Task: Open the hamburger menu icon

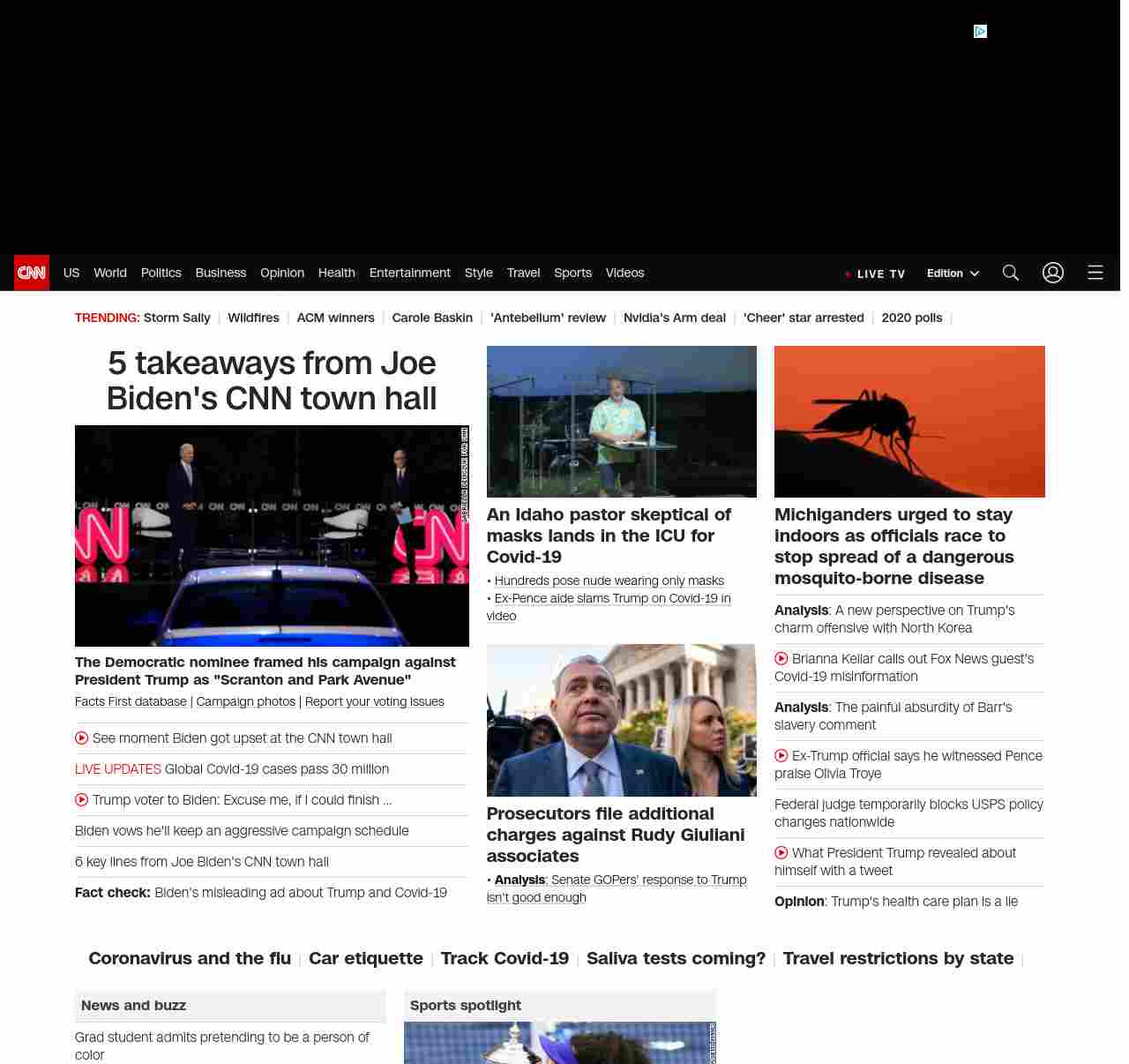Action: point(1095,273)
